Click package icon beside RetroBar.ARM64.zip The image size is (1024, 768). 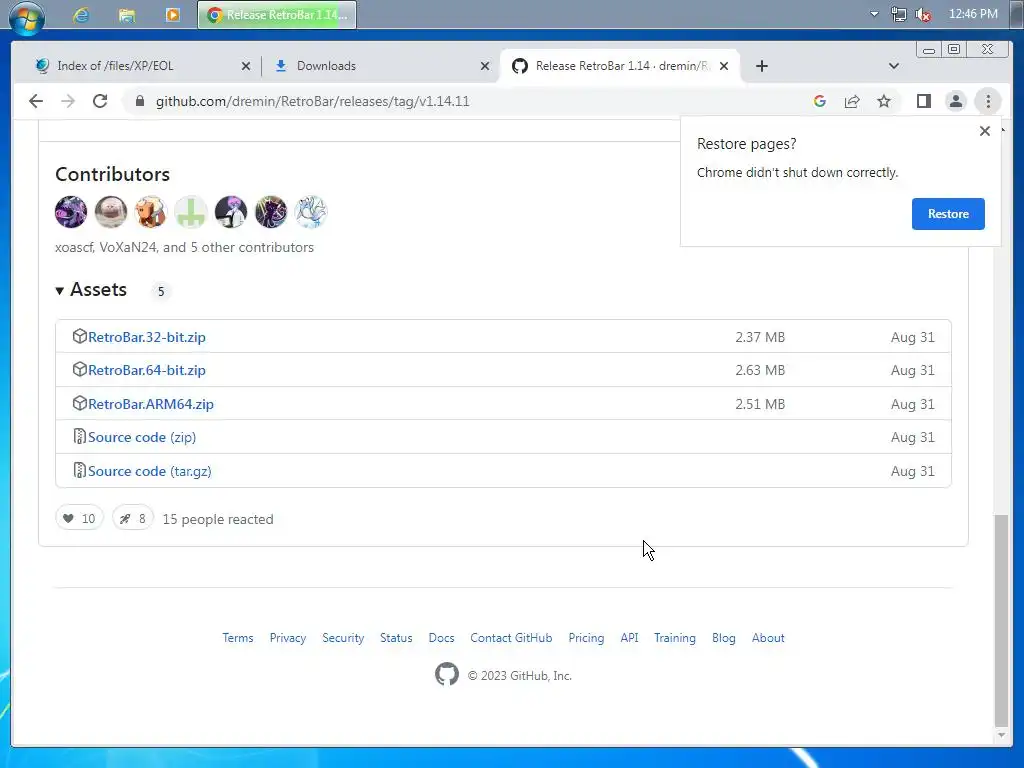tap(79, 403)
